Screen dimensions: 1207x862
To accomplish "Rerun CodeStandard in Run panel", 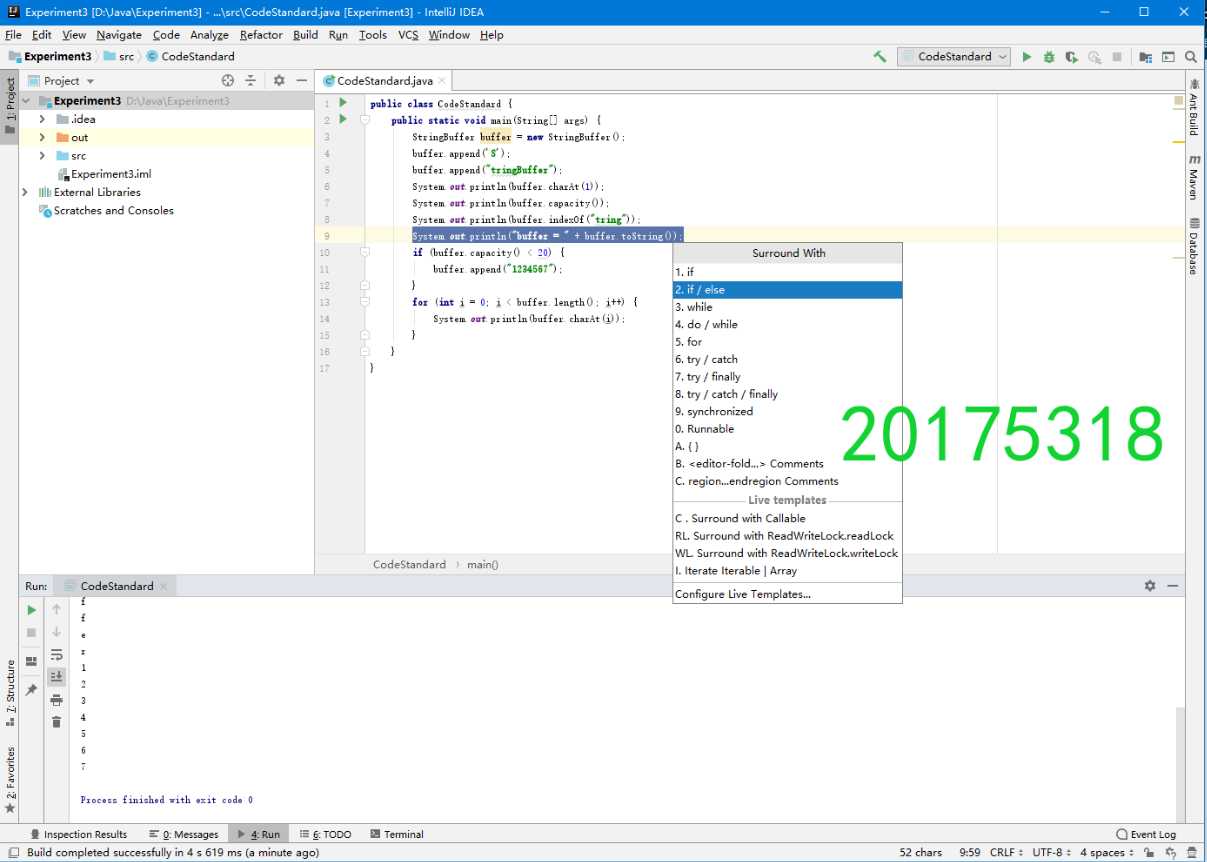I will 31,610.
